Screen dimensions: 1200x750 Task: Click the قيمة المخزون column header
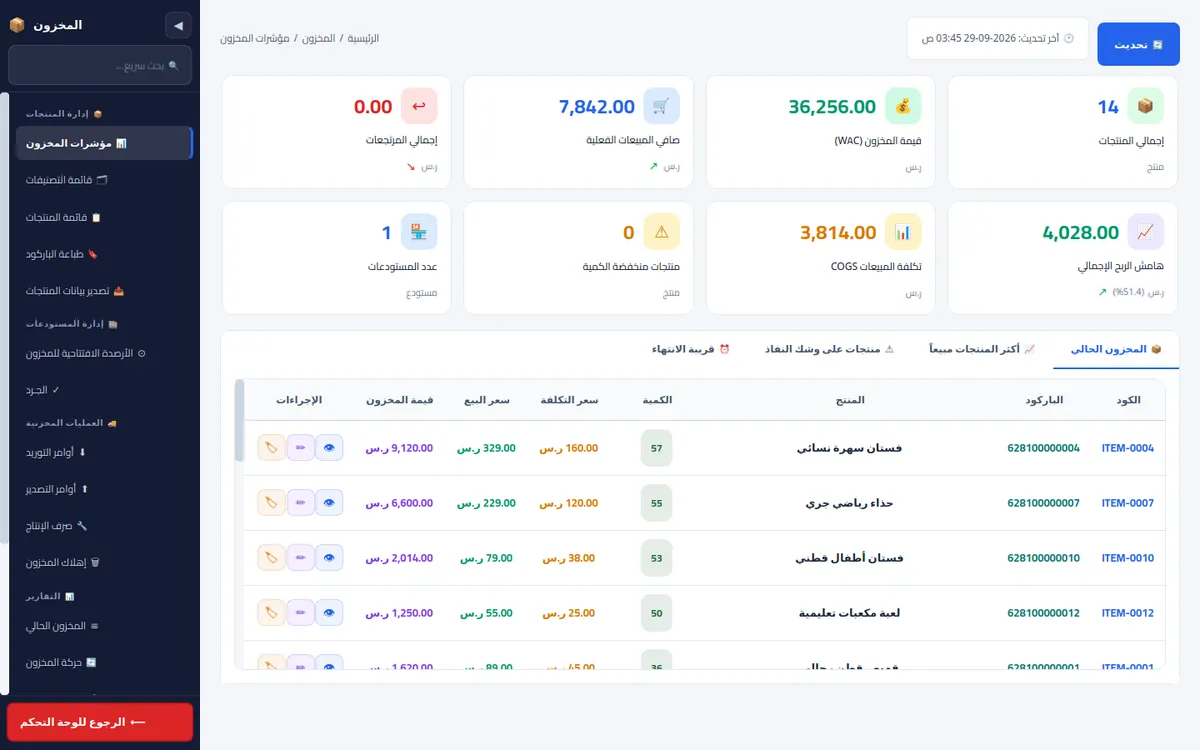(400, 400)
